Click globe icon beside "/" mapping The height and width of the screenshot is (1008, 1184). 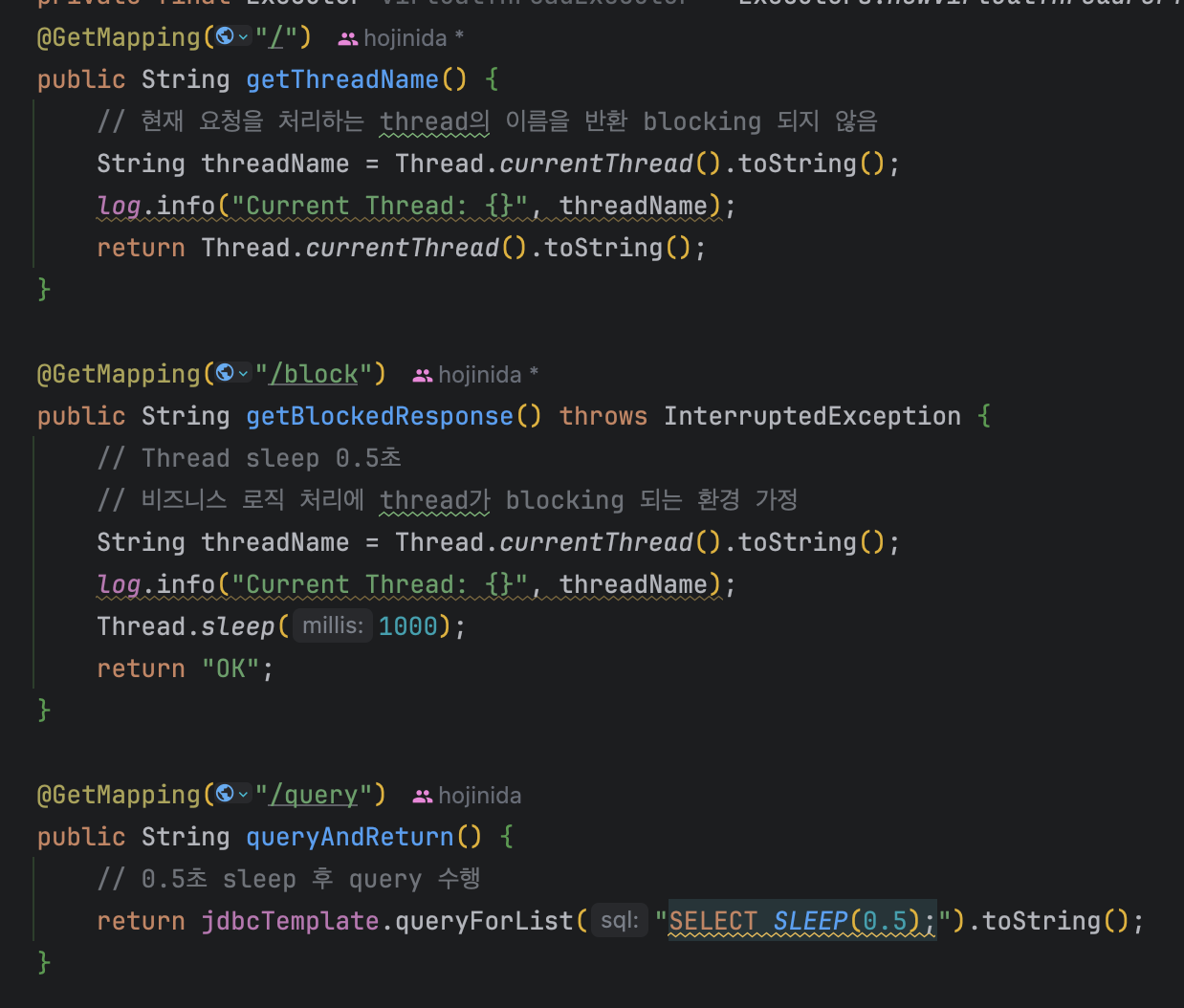pyautogui.click(x=225, y=36)
